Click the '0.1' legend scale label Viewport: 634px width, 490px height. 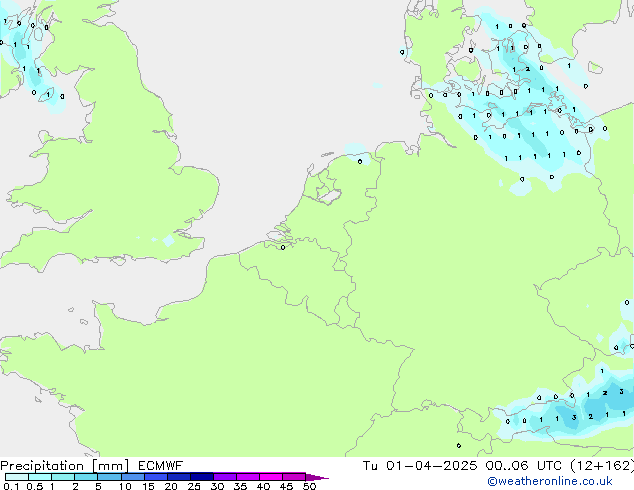click(11, 486)
